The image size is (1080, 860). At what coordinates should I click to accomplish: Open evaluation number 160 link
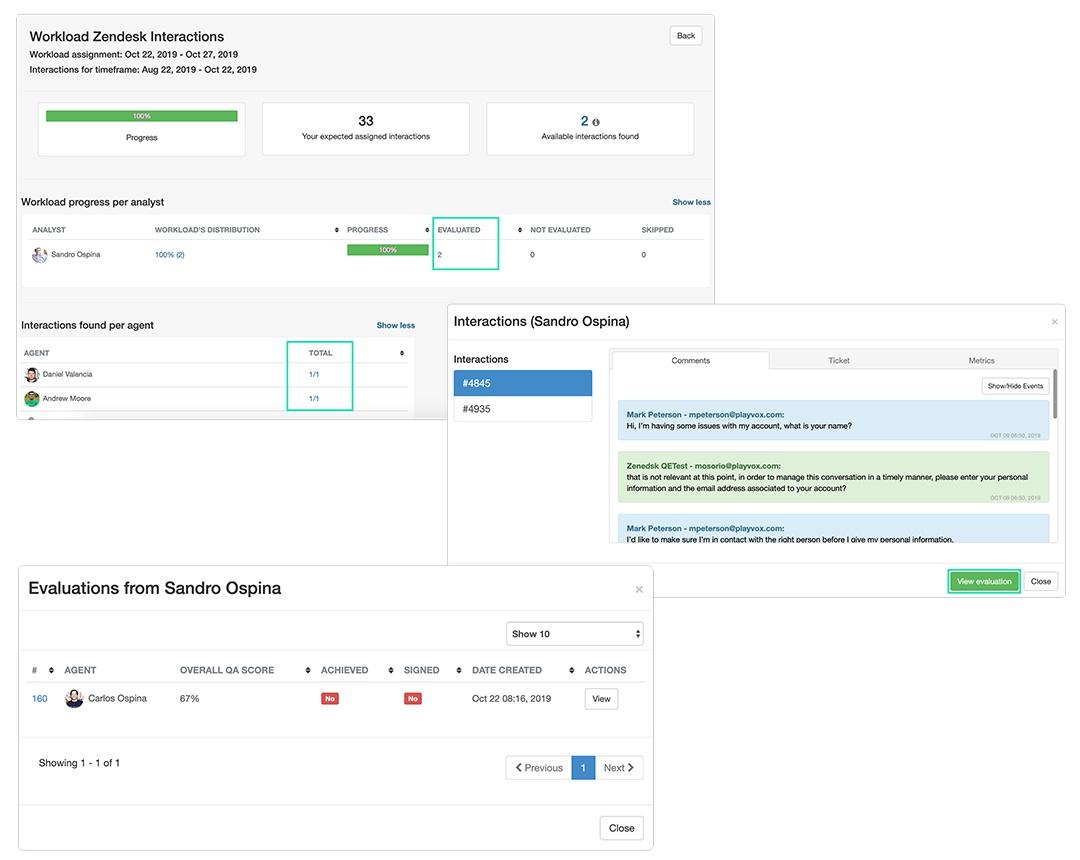click(x=39, y=699)
